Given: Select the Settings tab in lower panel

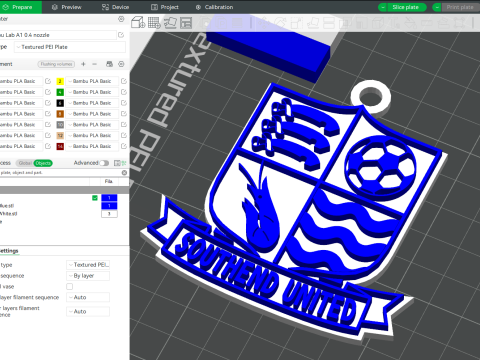Looking at the screenshot, I should tap(9, 251).
